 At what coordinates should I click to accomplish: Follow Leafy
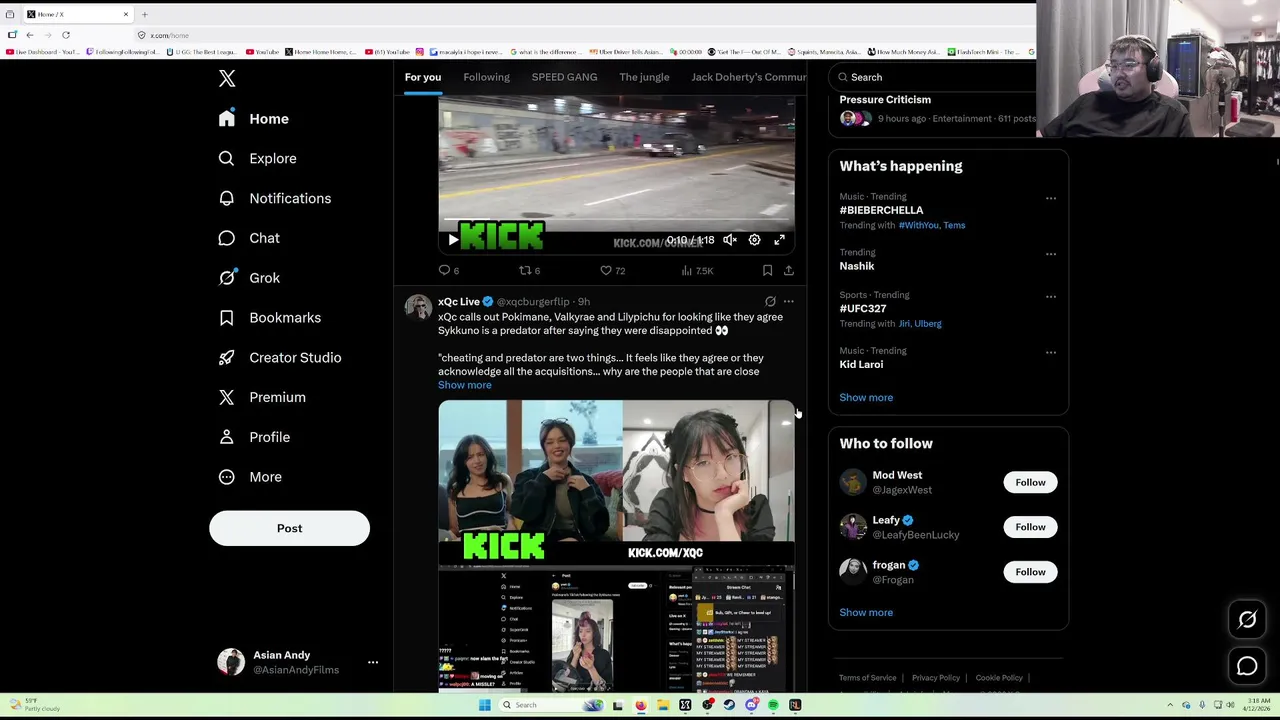[x=1030, y=527]
